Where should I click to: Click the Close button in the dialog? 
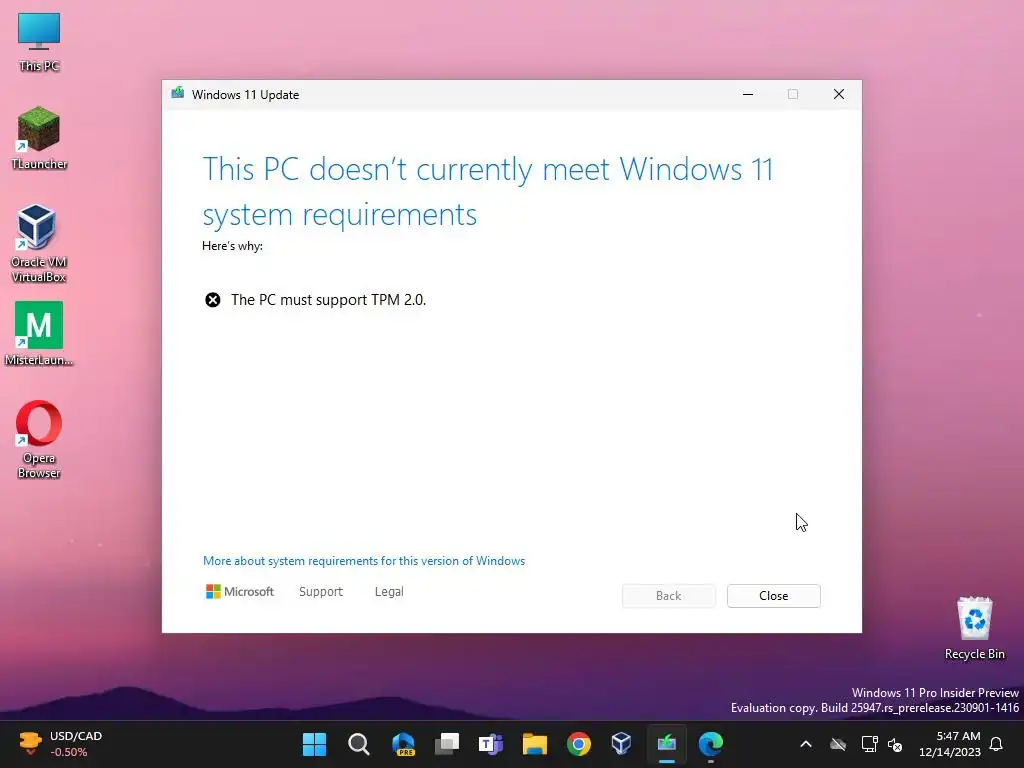tap(773, 596)
